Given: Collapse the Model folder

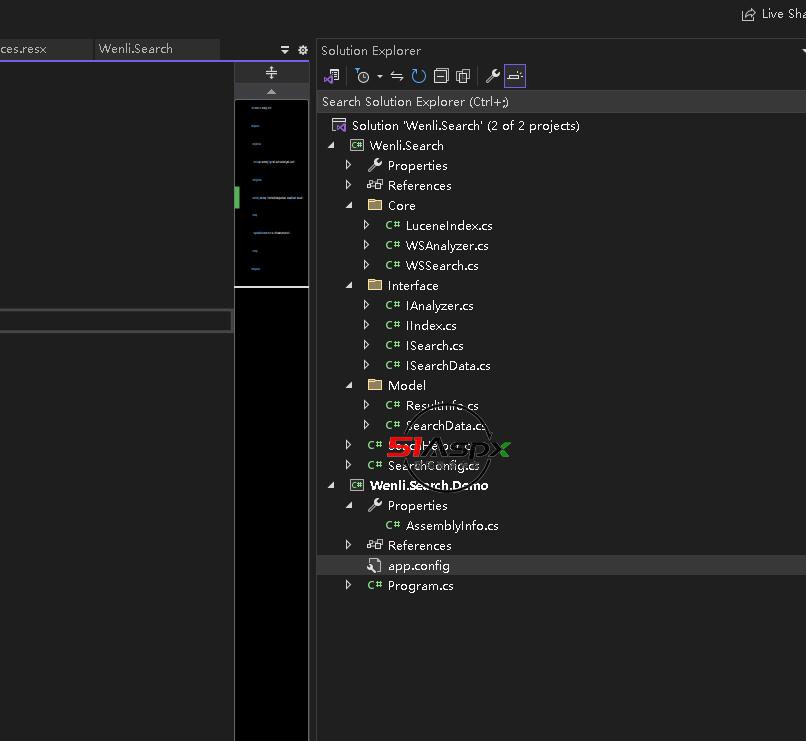Looking at the screenshot, I should pos(350,385).
